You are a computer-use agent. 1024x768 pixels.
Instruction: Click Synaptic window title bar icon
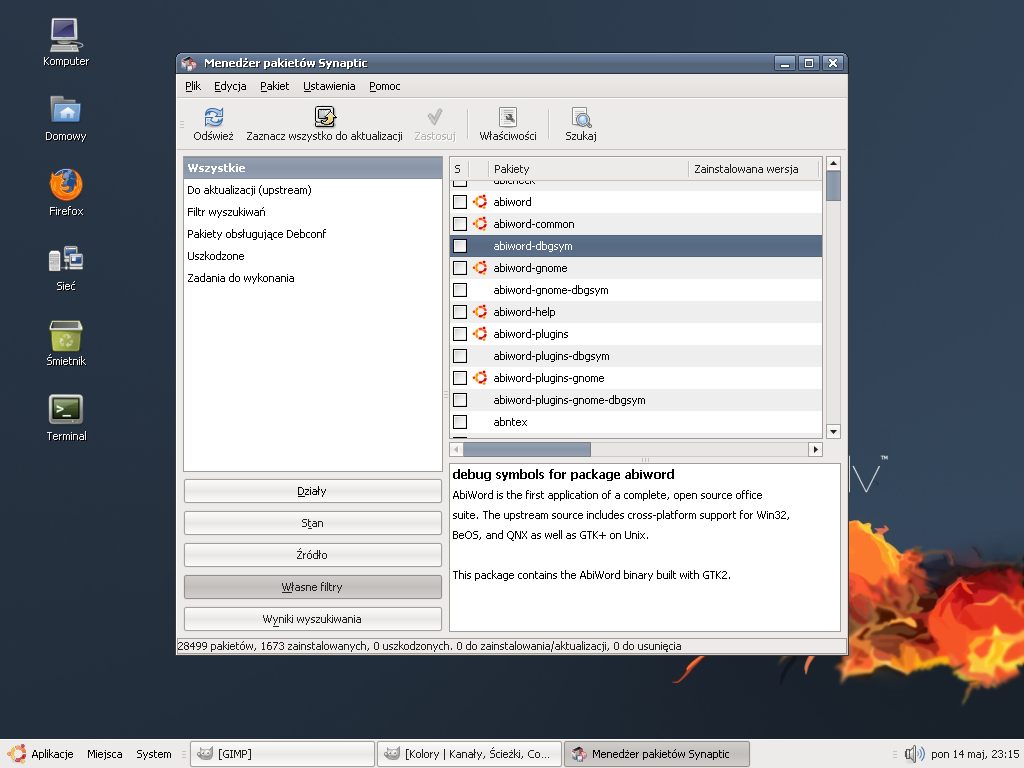coord(189,63)
